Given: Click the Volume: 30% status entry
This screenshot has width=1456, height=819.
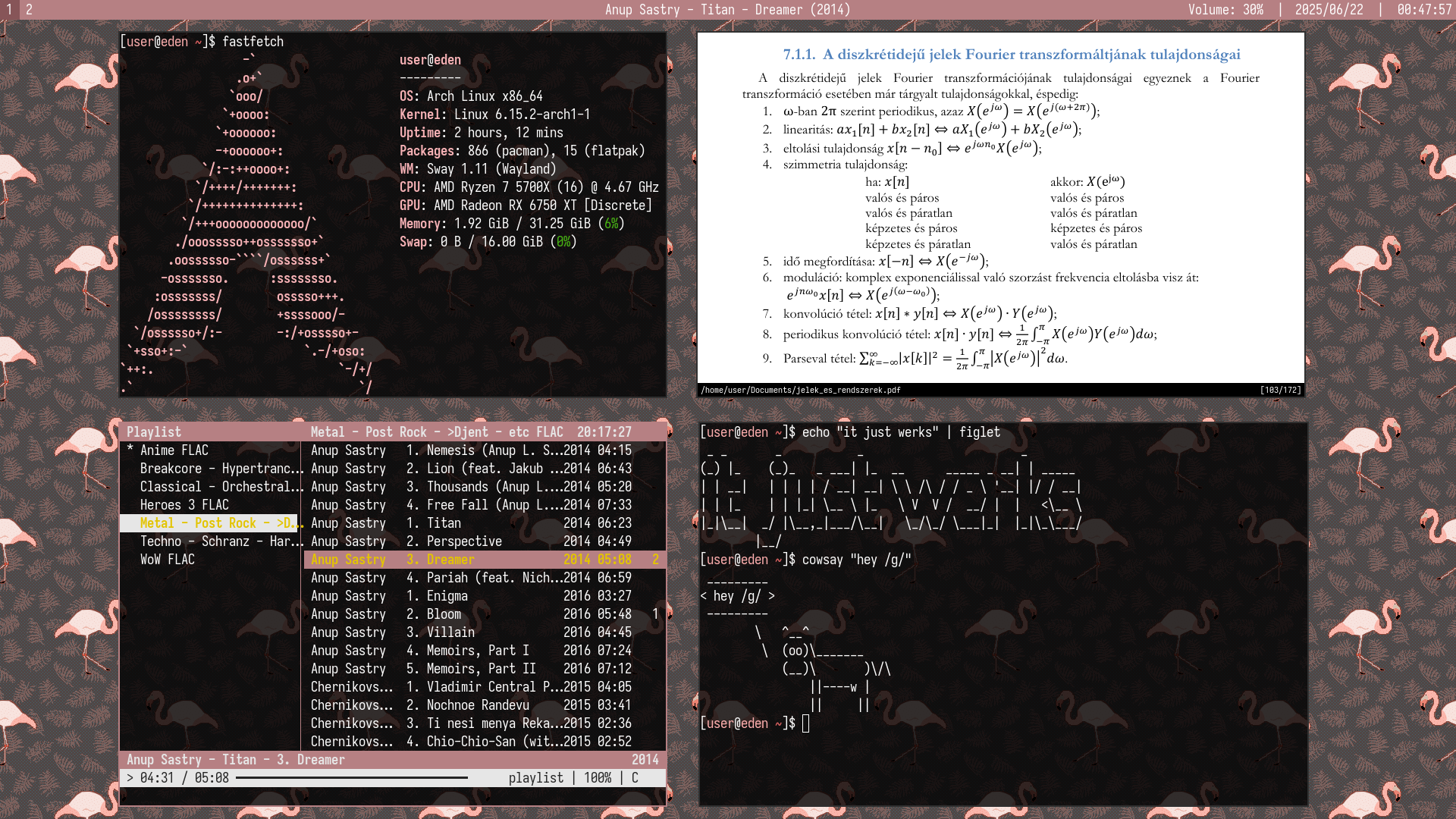Looking at the screenshot, I should coord(1225,10).
